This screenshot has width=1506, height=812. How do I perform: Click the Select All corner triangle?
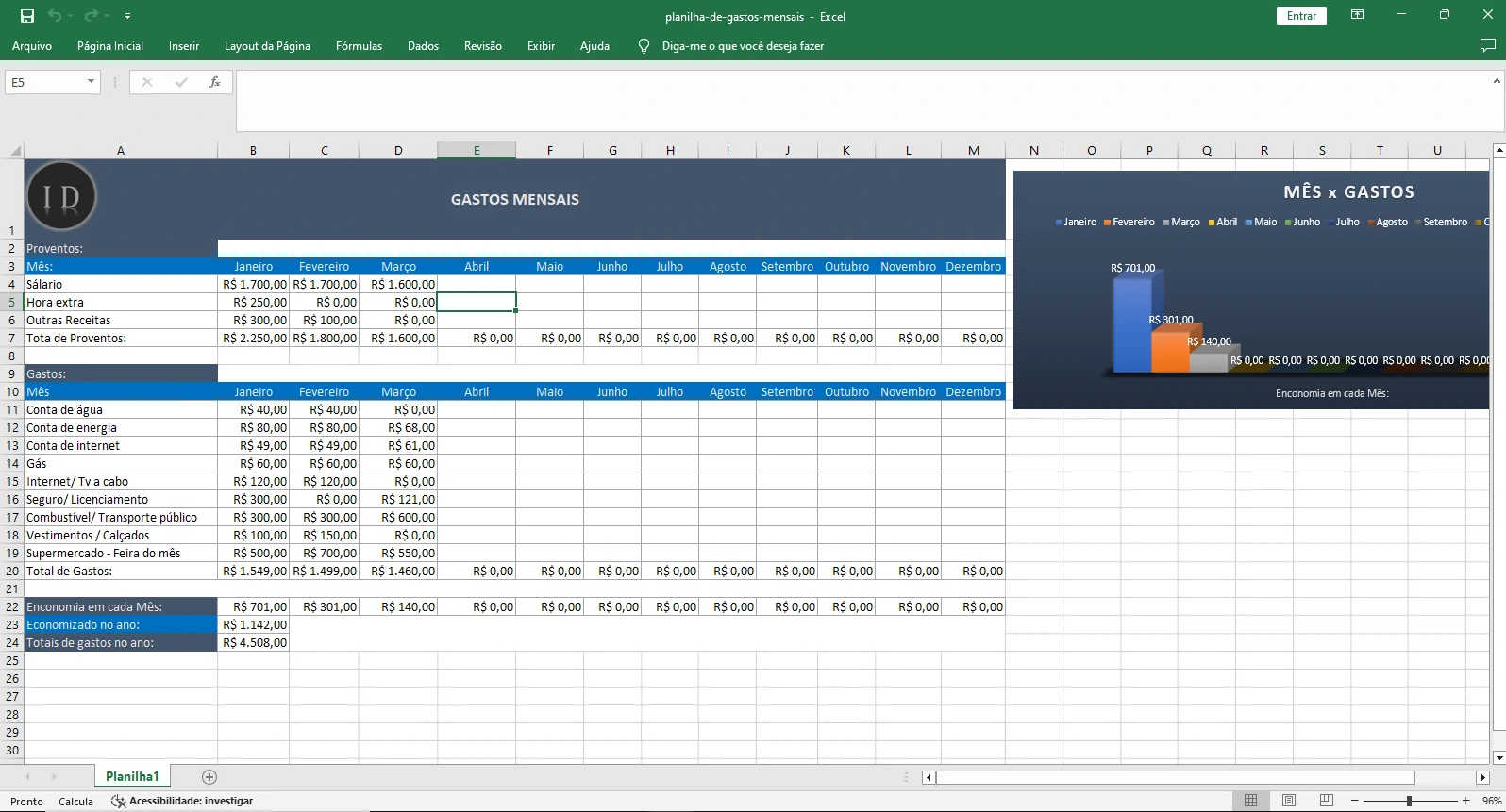[15, 151]
